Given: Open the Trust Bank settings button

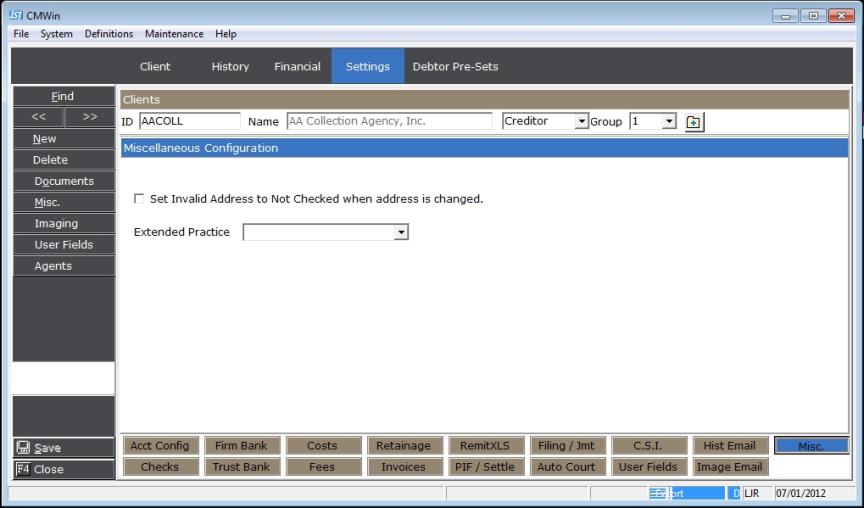Looking at the screenshot, I should tap(241, 467).
